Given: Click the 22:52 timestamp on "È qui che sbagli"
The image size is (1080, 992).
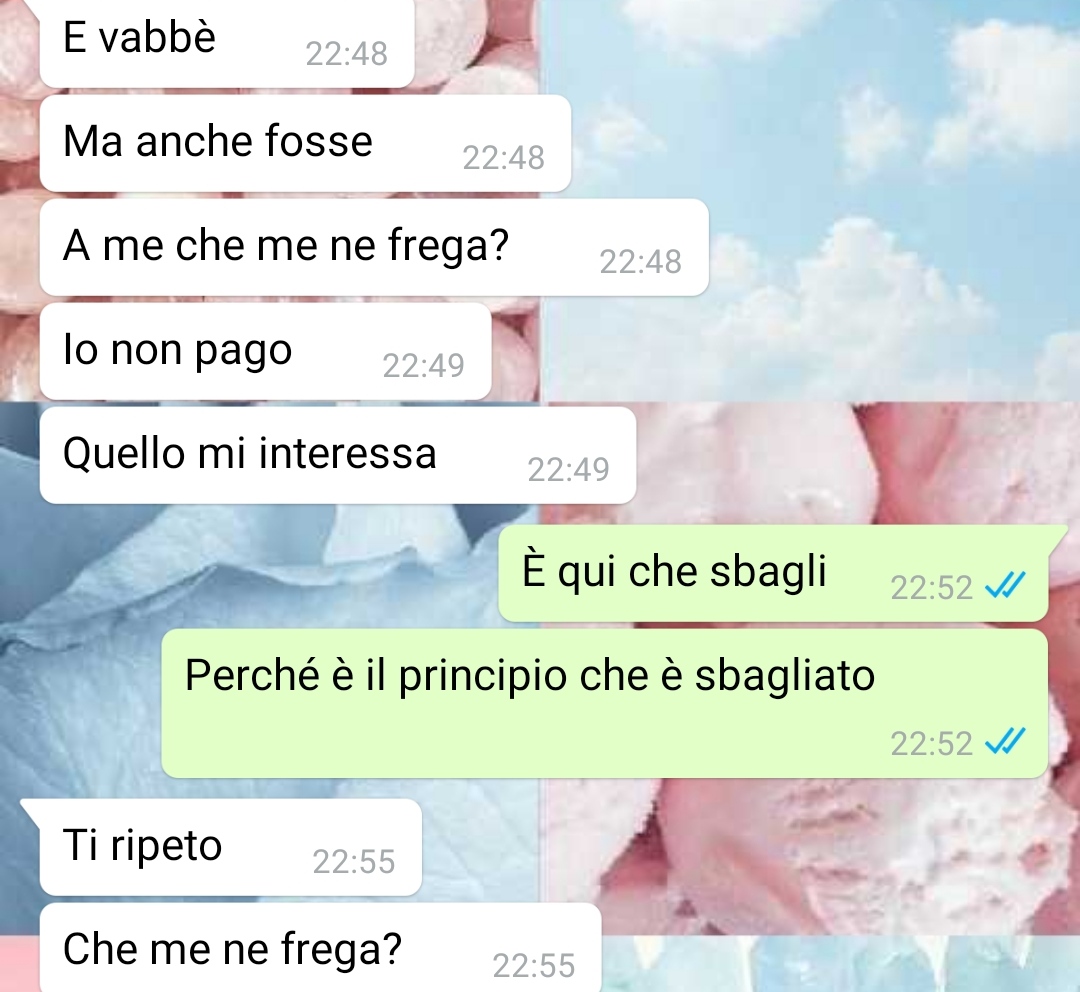Looking at the screenshot, I should pos(931,588).
